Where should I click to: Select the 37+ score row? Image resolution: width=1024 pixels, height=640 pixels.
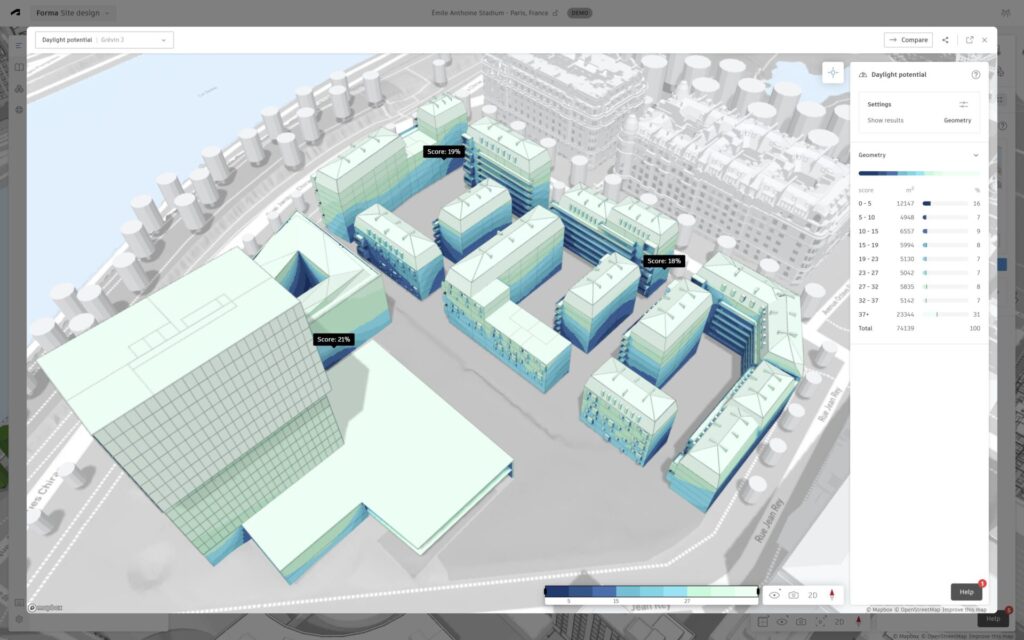click(x=919, y=314)
